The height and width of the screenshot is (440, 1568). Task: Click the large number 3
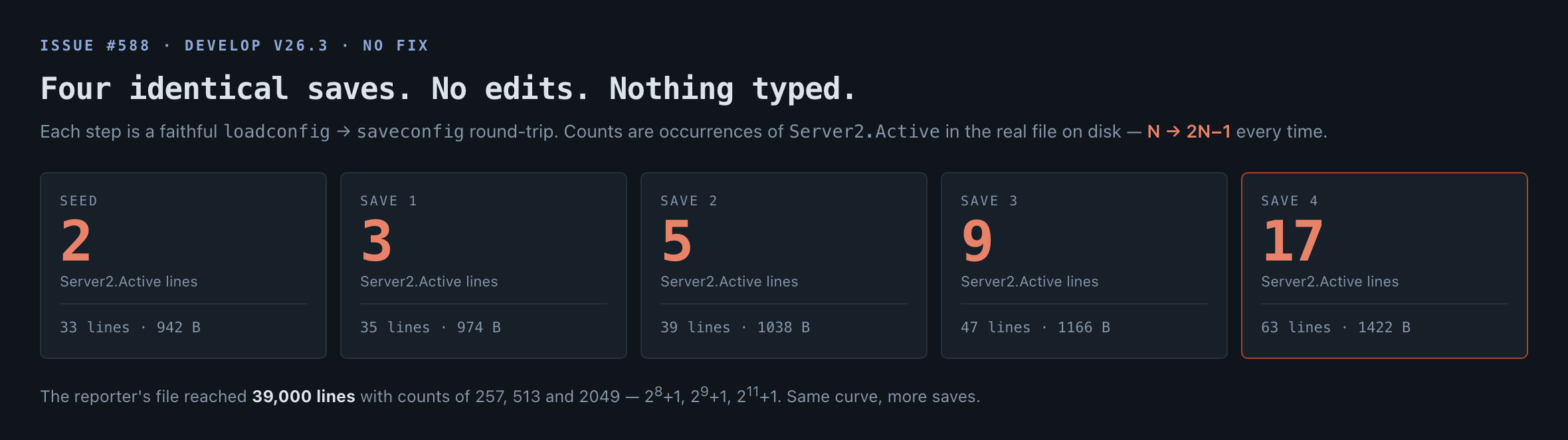click(376, 241)
